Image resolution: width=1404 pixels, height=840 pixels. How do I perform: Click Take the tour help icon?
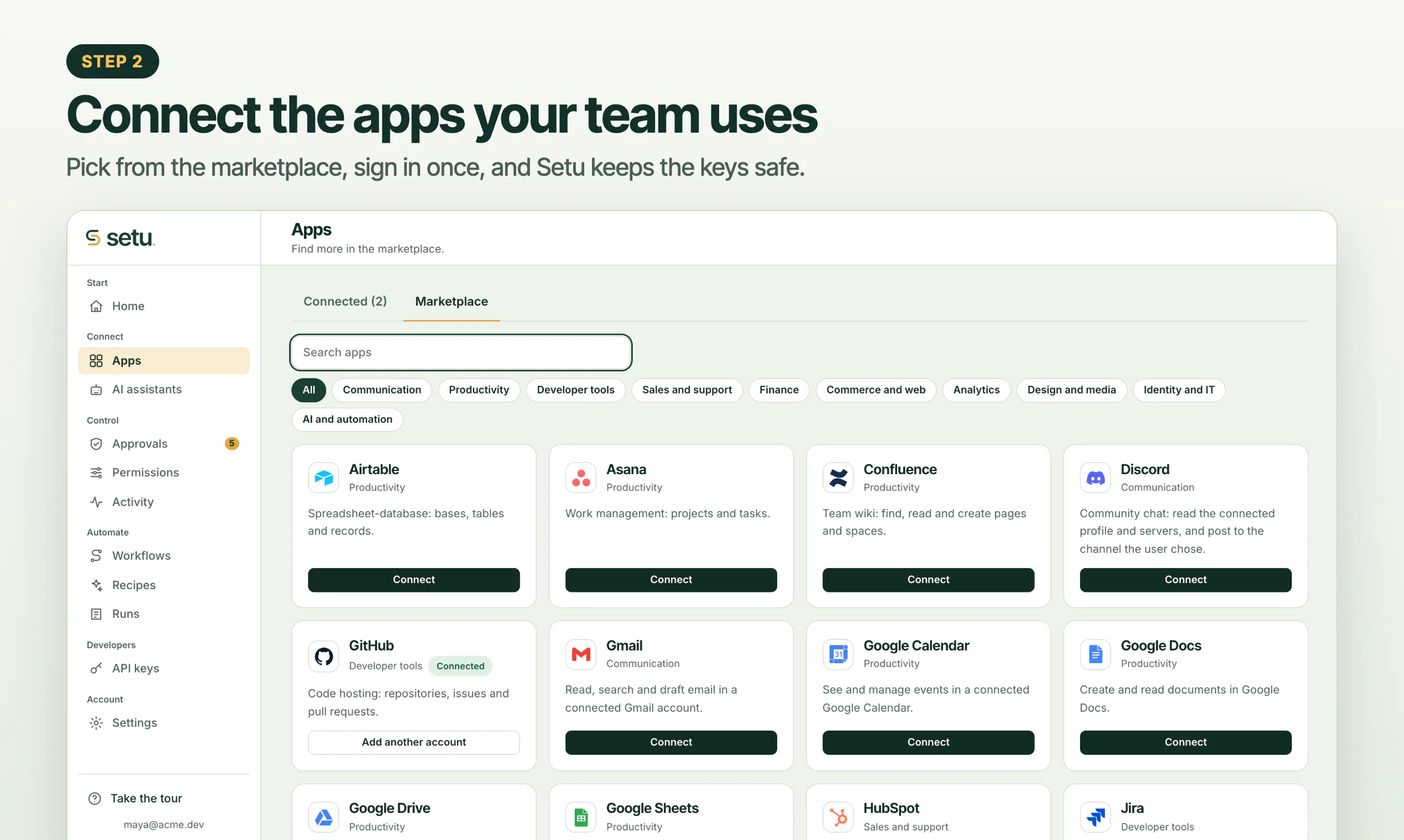pyautogui.click(x=95, y=799)
